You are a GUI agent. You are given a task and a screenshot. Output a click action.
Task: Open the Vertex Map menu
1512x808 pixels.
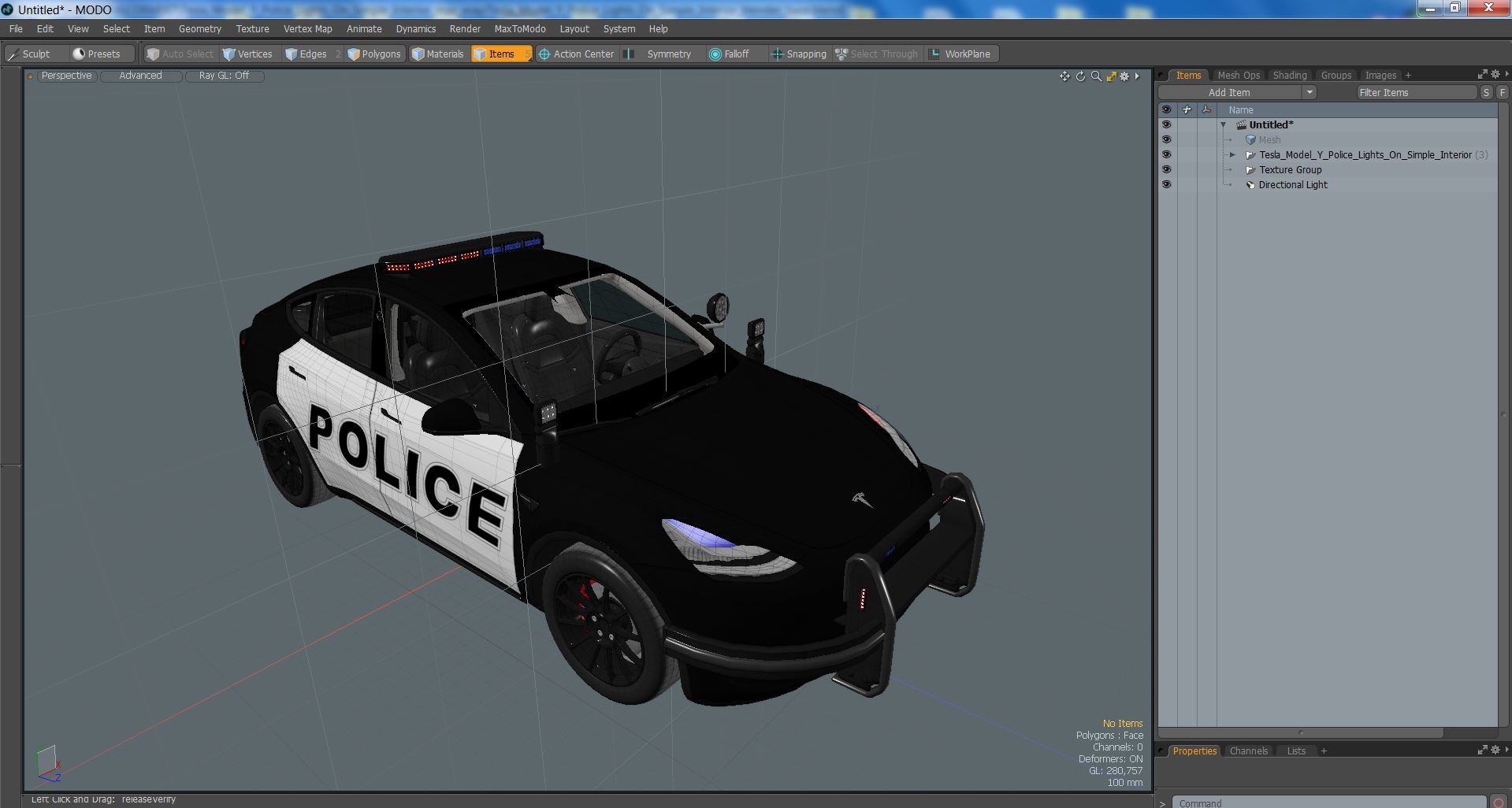[307, 28]
